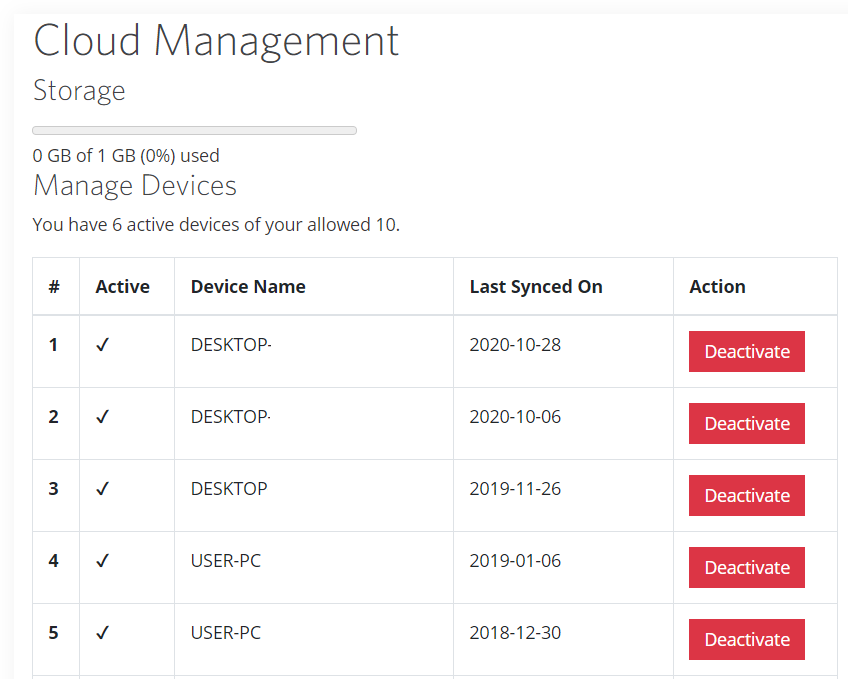The width and height of the screenshot is (848, 679).
Task: Select the checkmark icon in row 3
Action: 102,489
